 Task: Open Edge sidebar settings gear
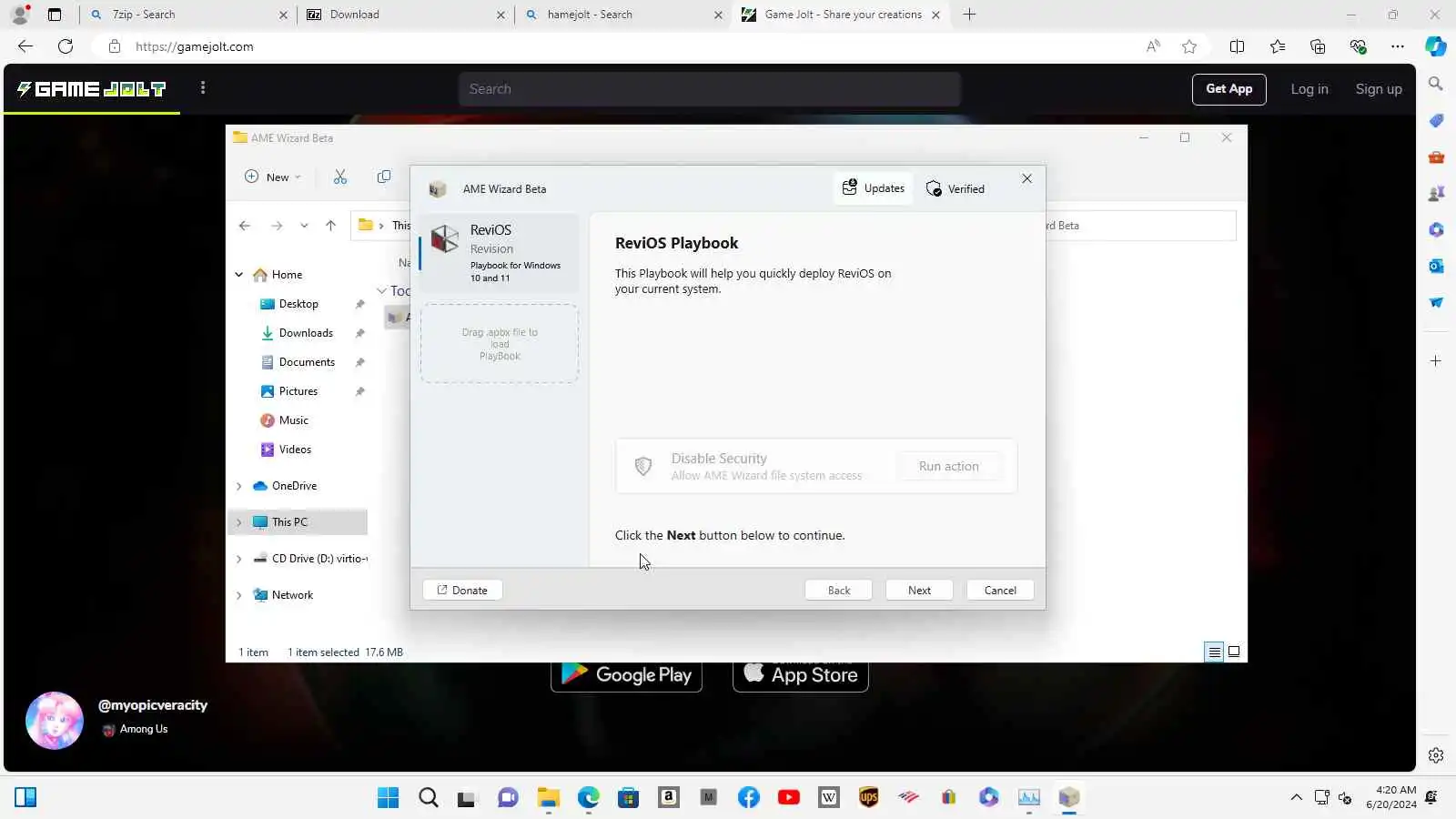coord(1436,755)
